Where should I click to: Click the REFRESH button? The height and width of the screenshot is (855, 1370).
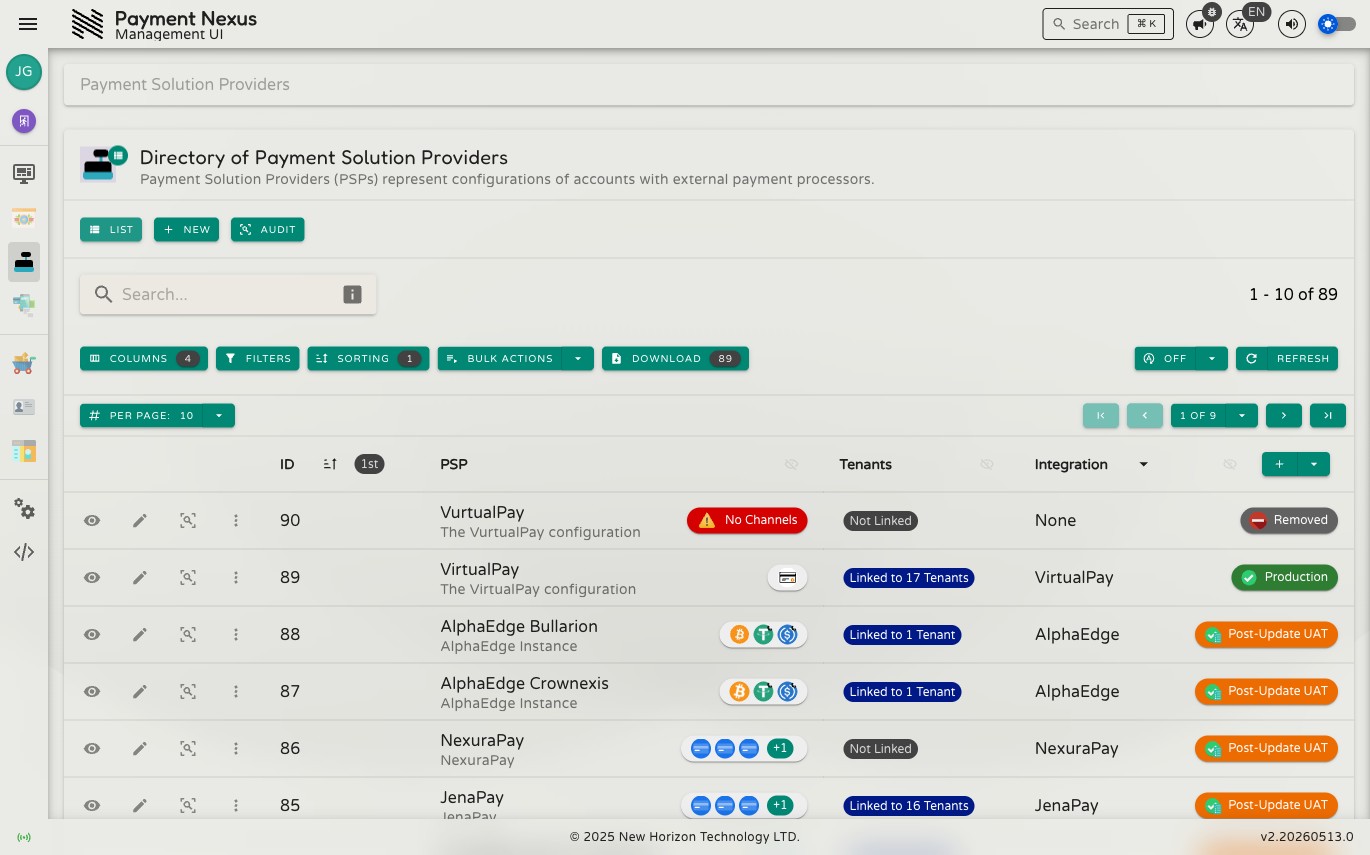pyautogui.click(x=1287, y=358)
